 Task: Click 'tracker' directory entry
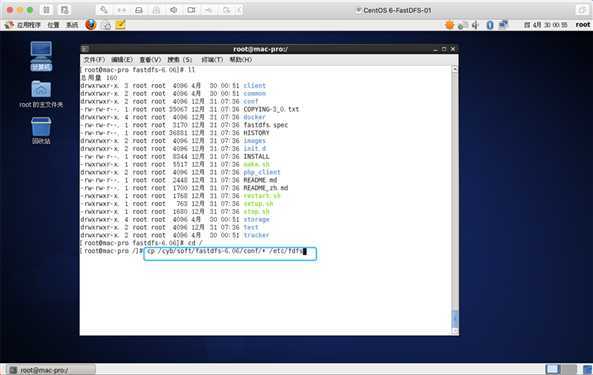tap(256, 235)
